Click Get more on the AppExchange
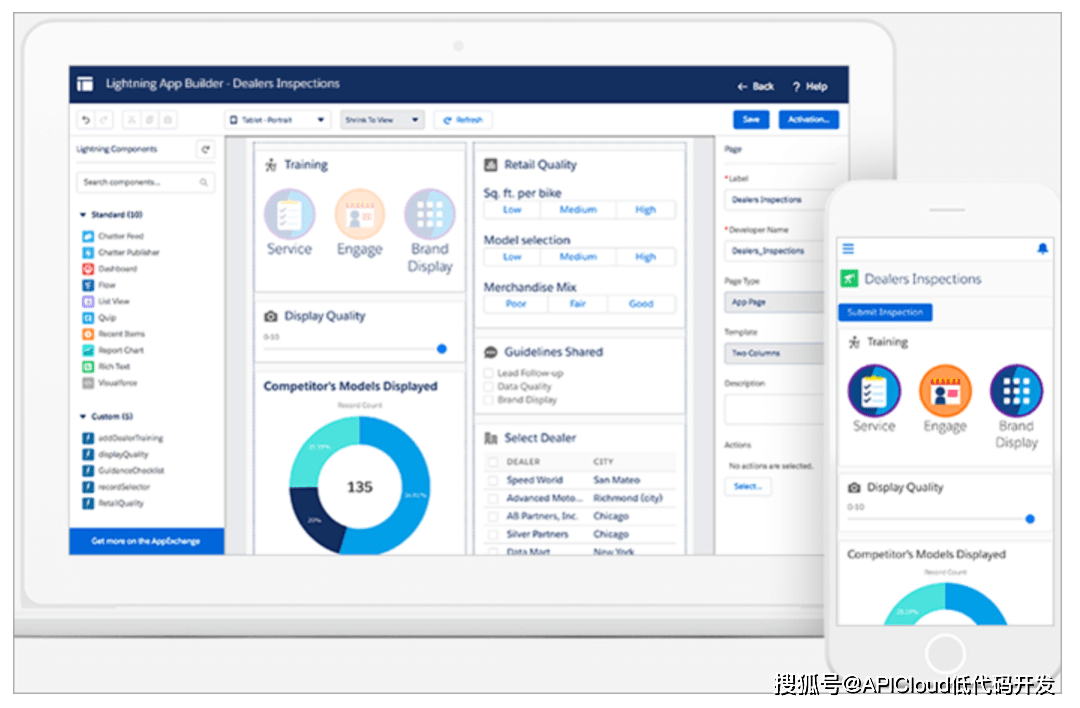This screenshot has width=1080, height=708. (146, 541)
